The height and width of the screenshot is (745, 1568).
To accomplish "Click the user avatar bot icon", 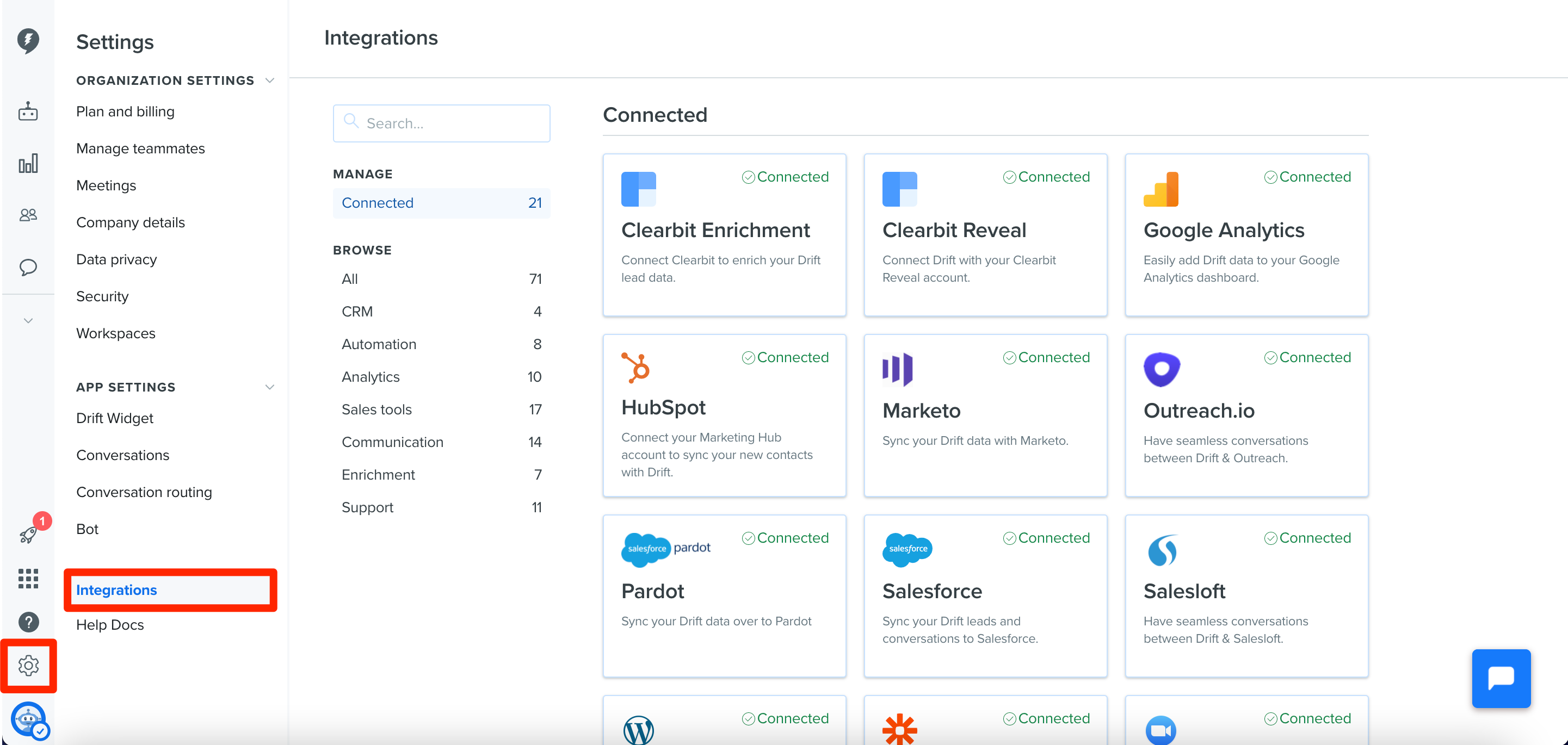I will click(29, 719).
